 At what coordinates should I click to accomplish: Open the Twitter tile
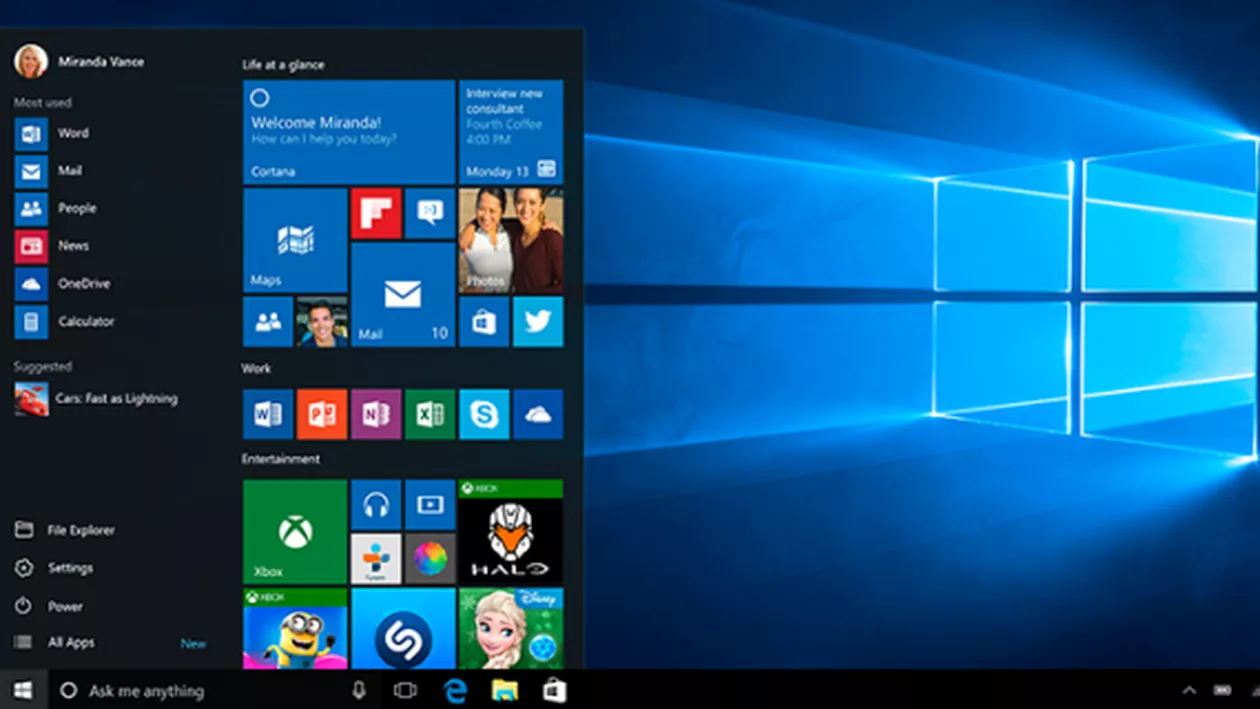pyautogui.click(x=538, y=321)
